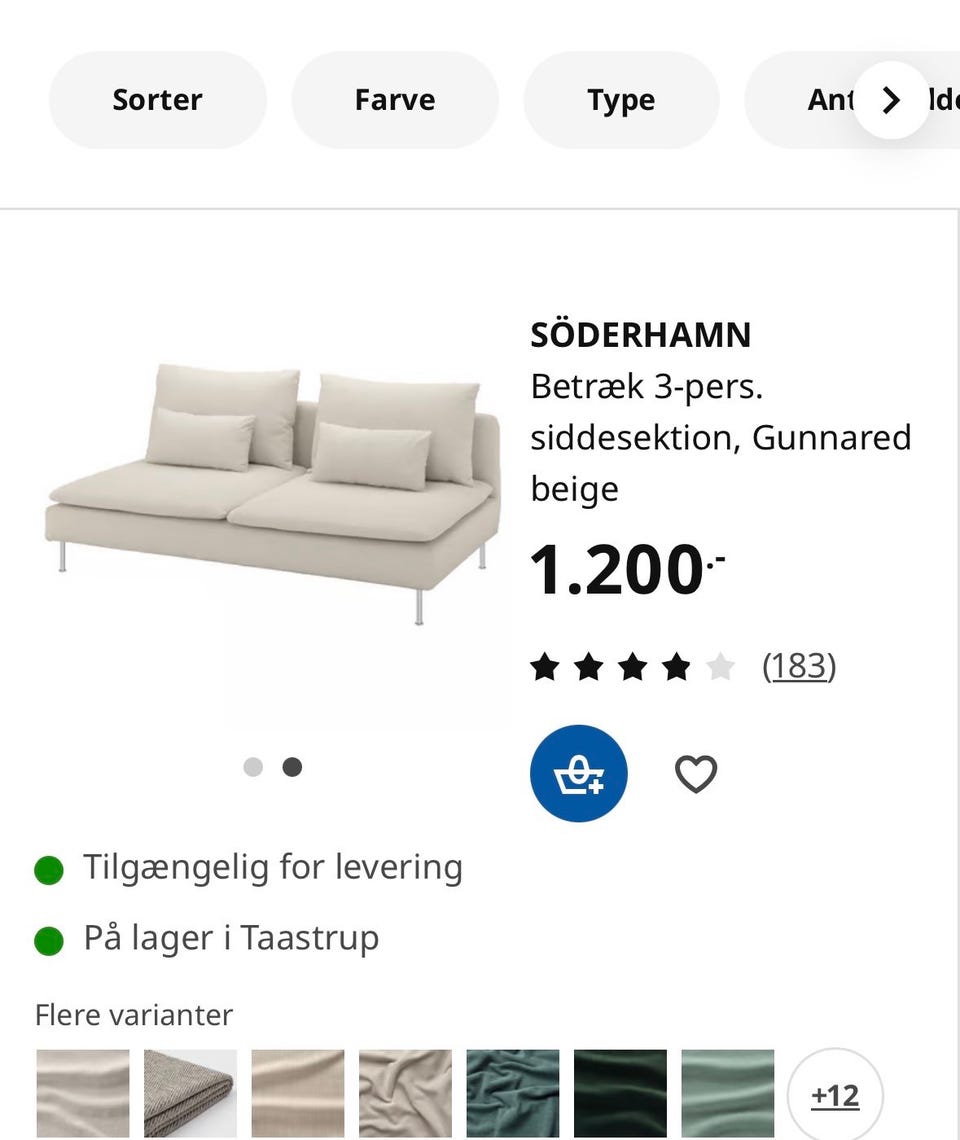
Task: Open the Type filter
Action: 621,100
